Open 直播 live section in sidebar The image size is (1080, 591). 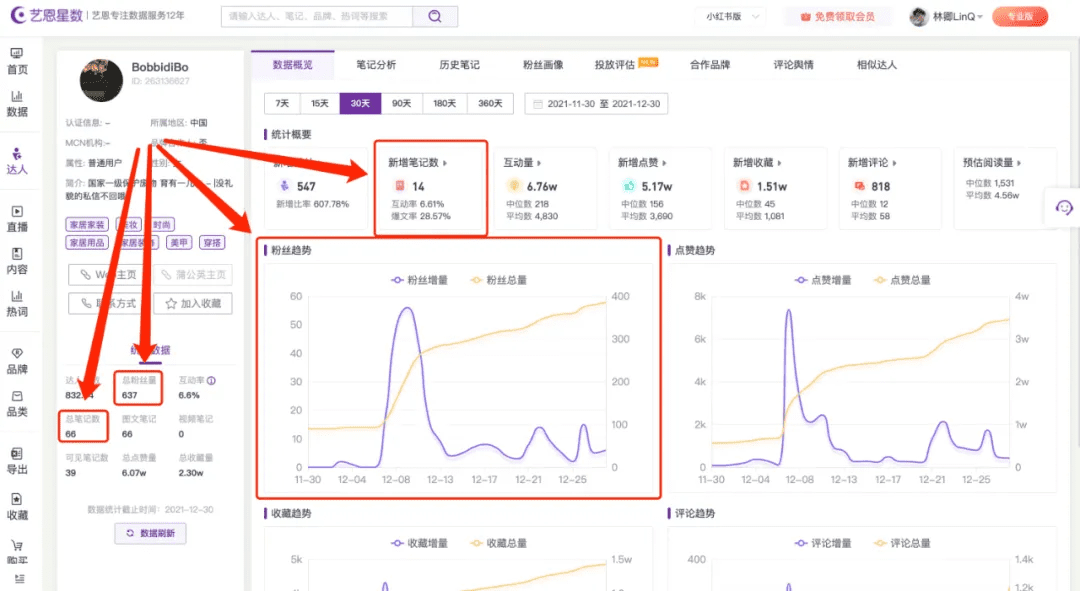click(x=17, y=219)
